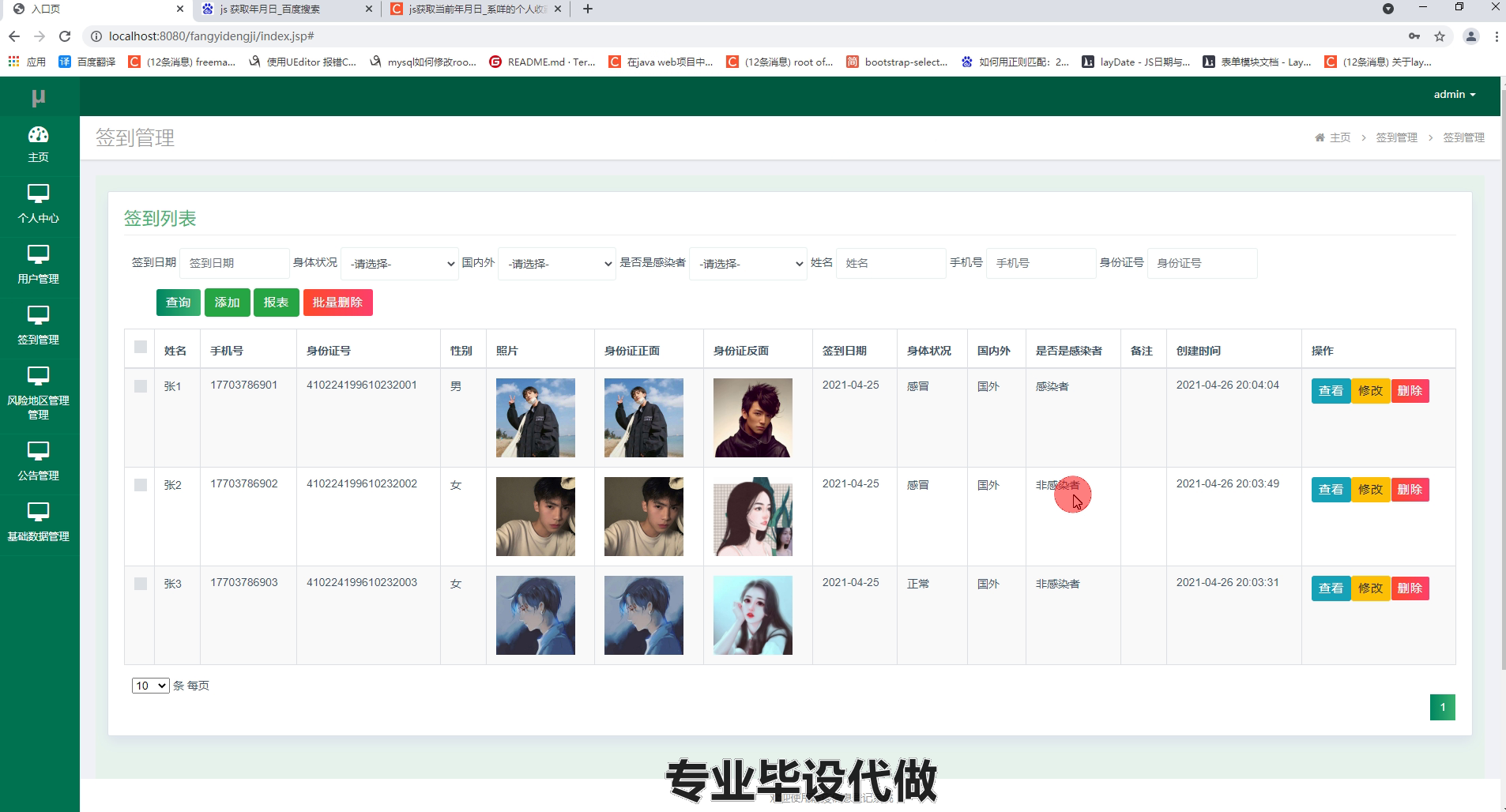Expand the 是否是感染者 dropdown filter

(747, 264)
